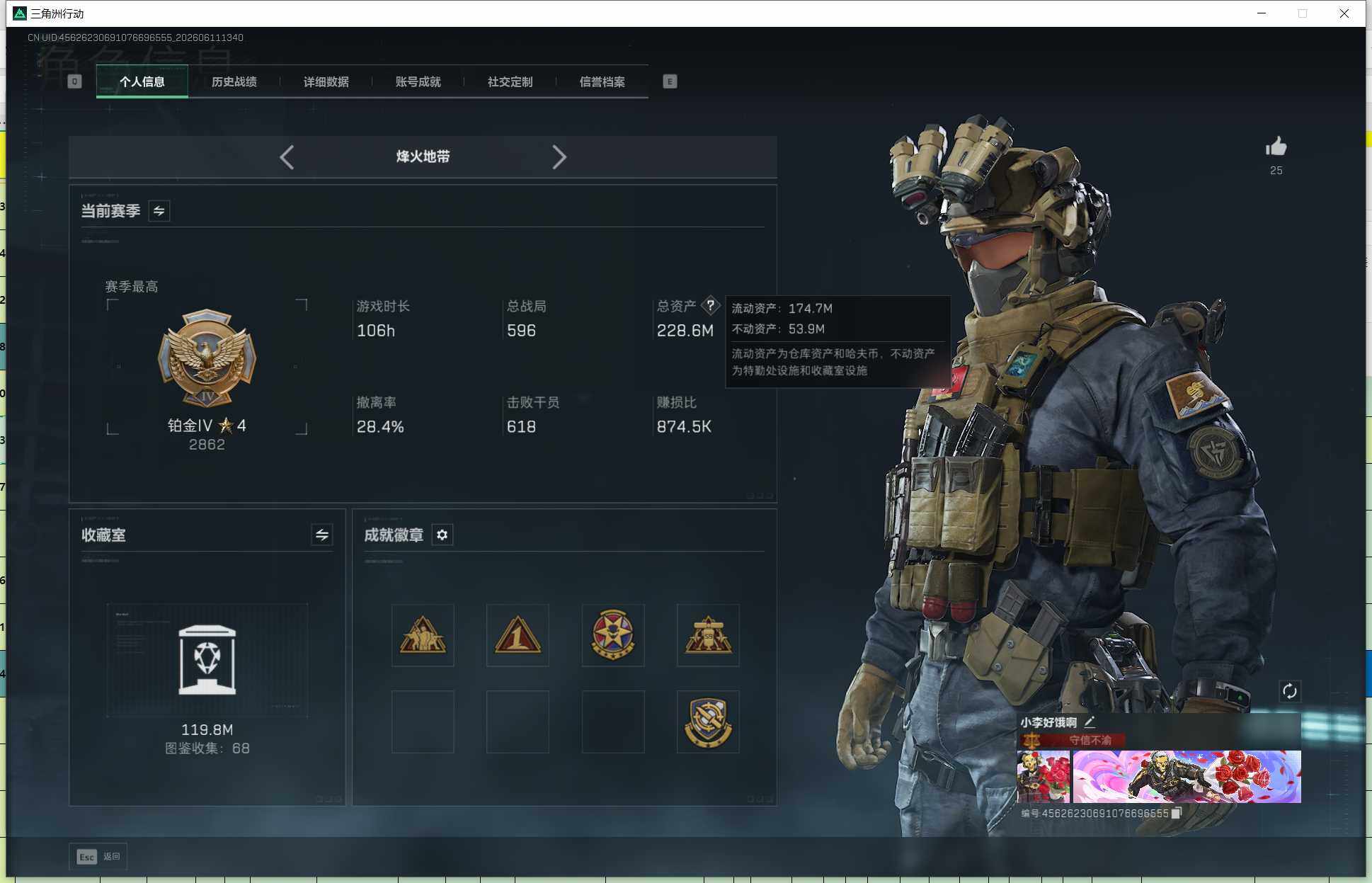Click the 小李好饿啊 player name
1372x883 pixels.
[1048, 722]
